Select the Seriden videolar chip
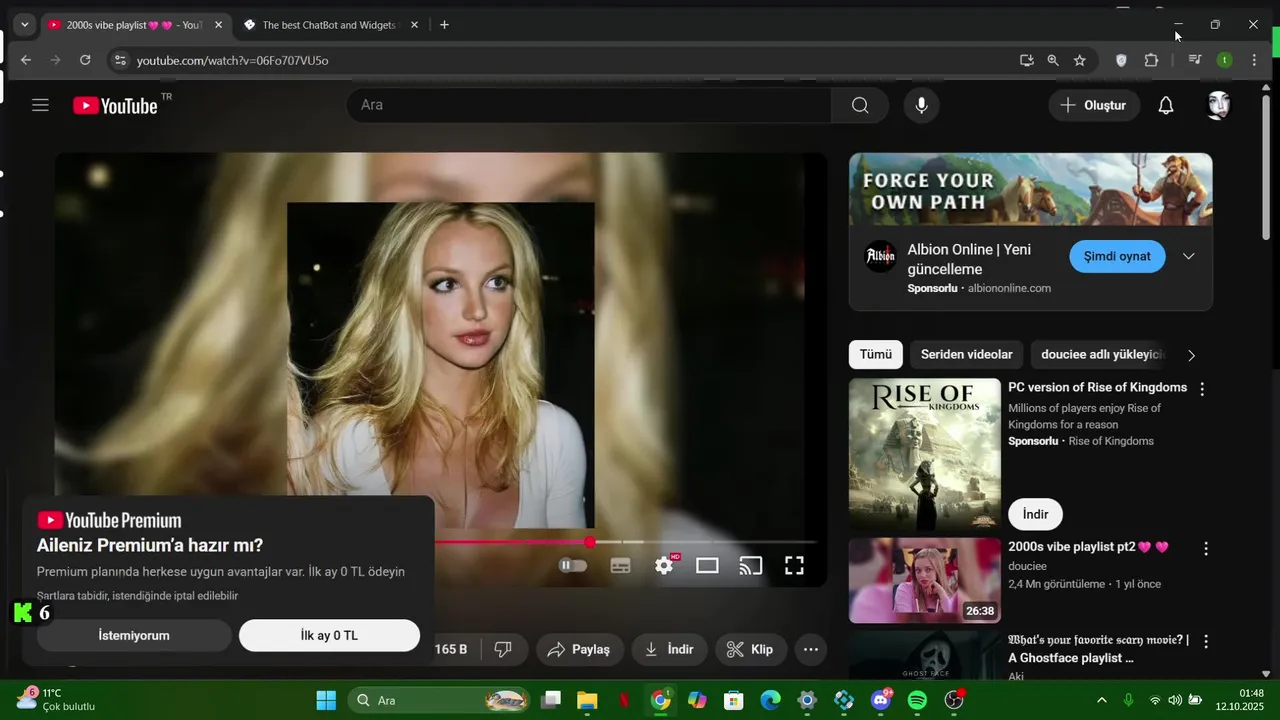This screenshot has width=1280, height=720. point(966,354)
